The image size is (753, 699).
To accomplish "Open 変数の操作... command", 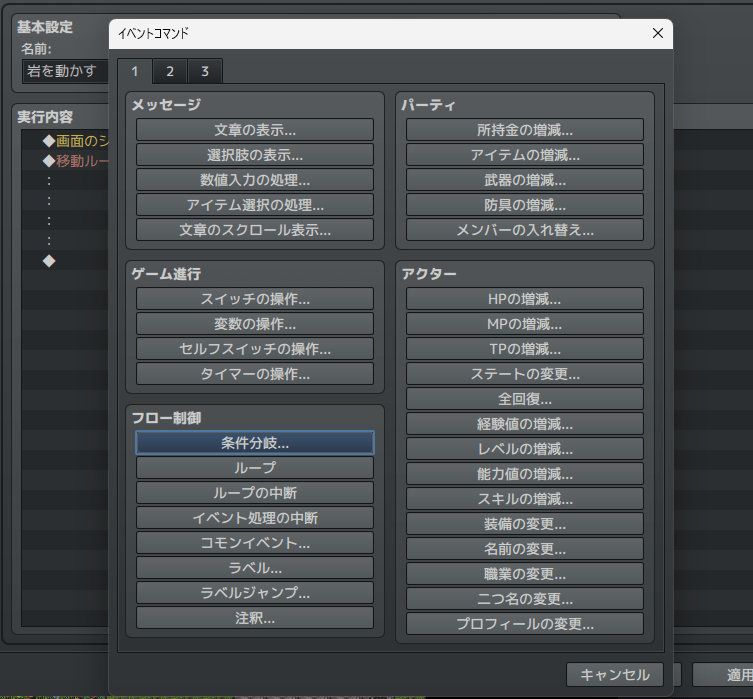I will coord(255,324).
